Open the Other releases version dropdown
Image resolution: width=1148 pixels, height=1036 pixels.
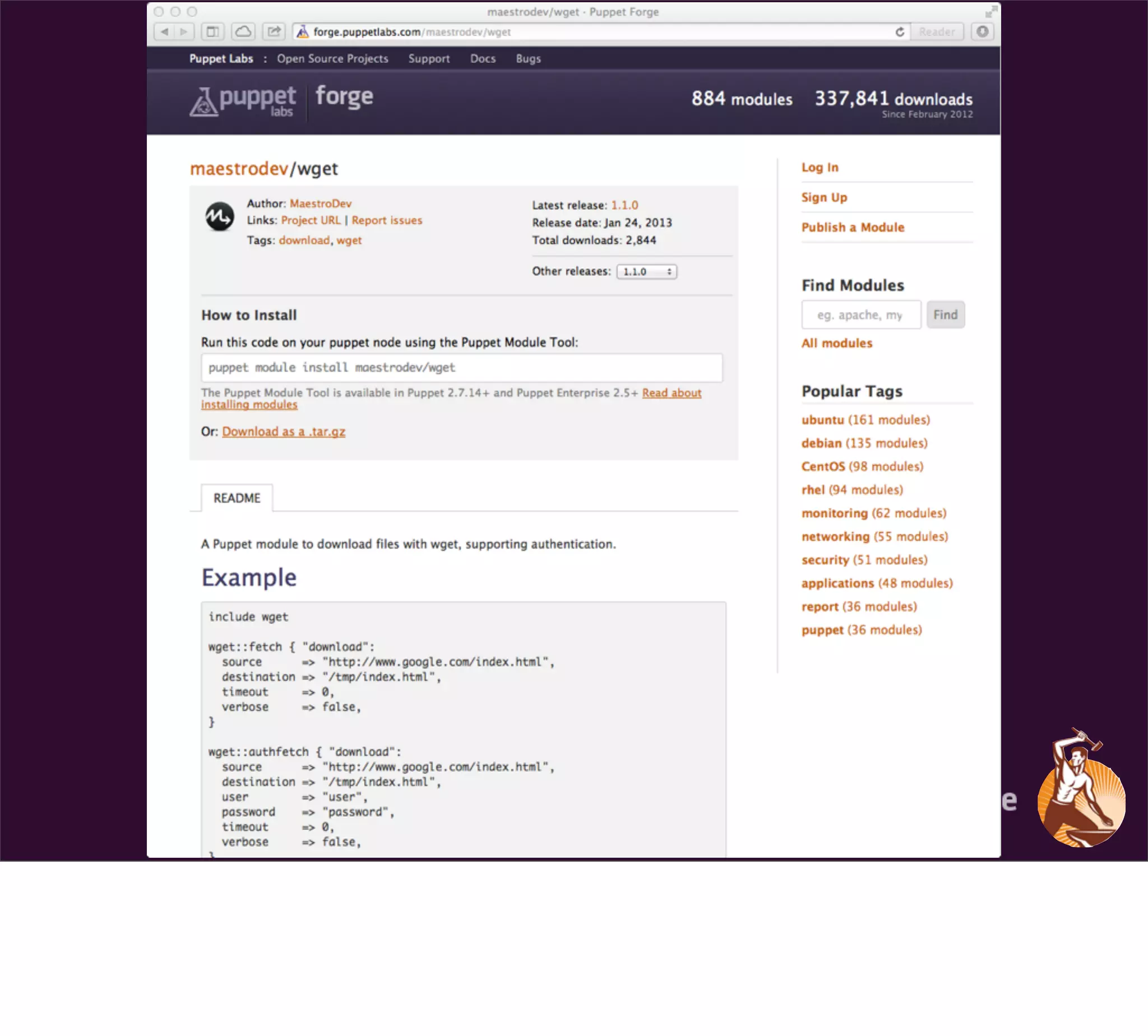click(646, 271)
